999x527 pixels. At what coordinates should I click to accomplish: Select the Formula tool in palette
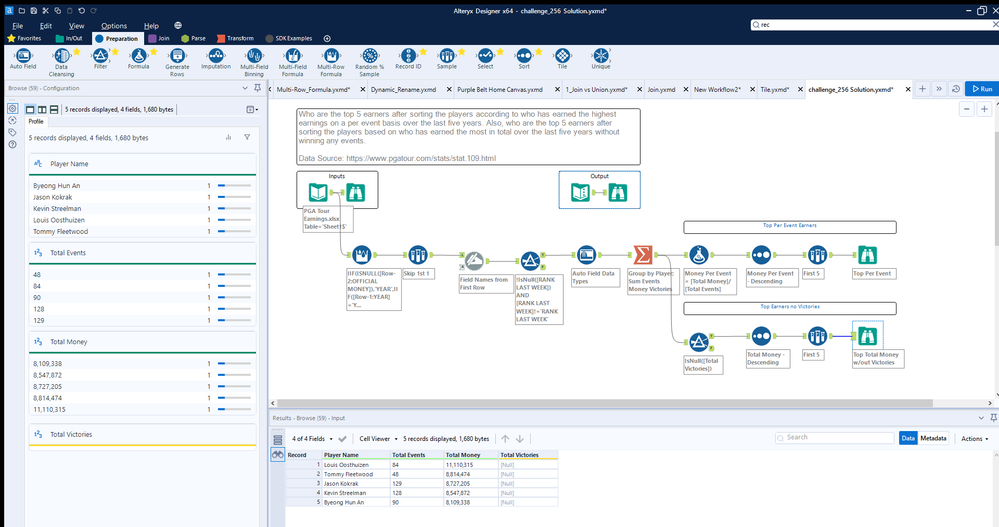138,59
